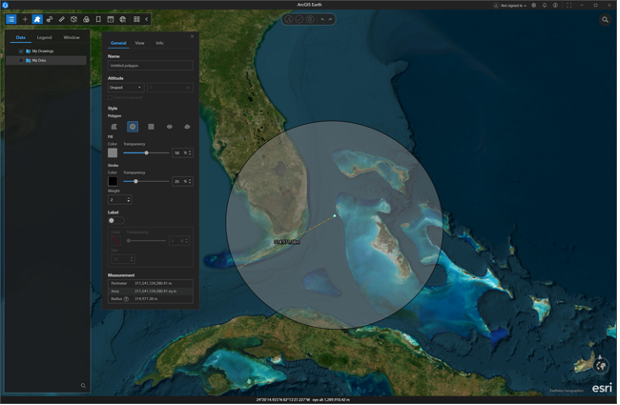Open the grid apps toolbar icon
Screen dimensions: 620x405
point(136,19)
